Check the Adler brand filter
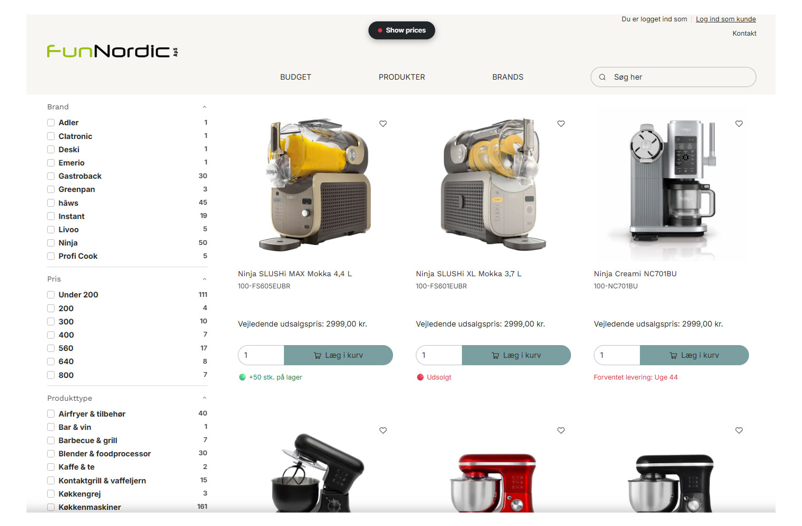The image size is (802, 526). tap(51, 122)
